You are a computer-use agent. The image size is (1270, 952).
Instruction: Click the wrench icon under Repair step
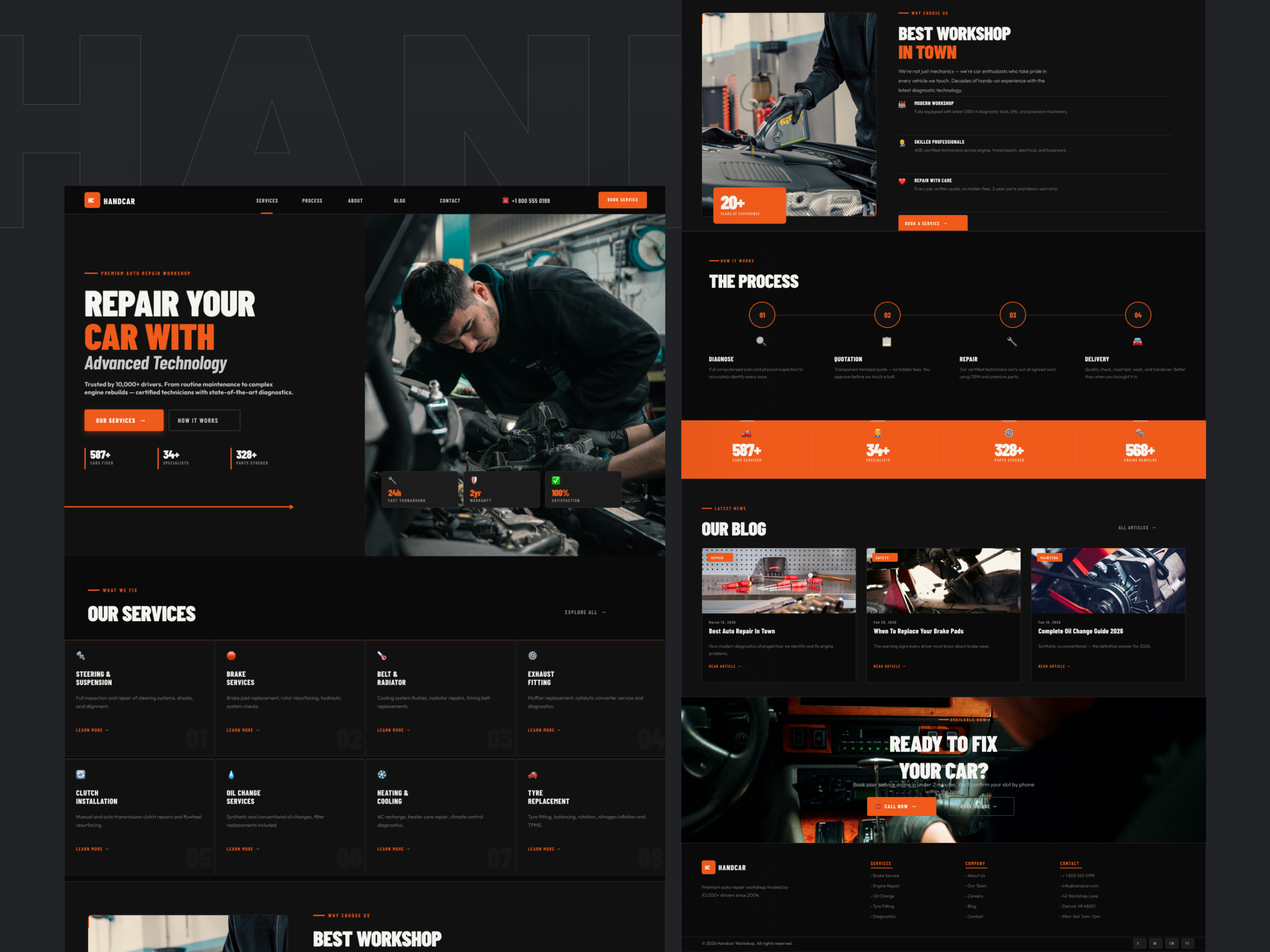tap(1012, 341)
